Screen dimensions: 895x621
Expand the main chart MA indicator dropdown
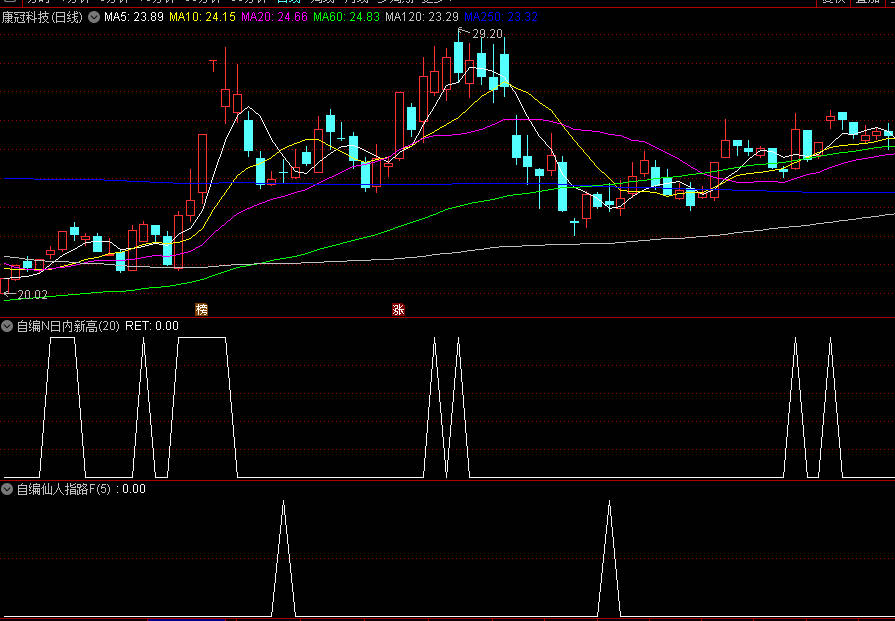(x=94, y=17)
